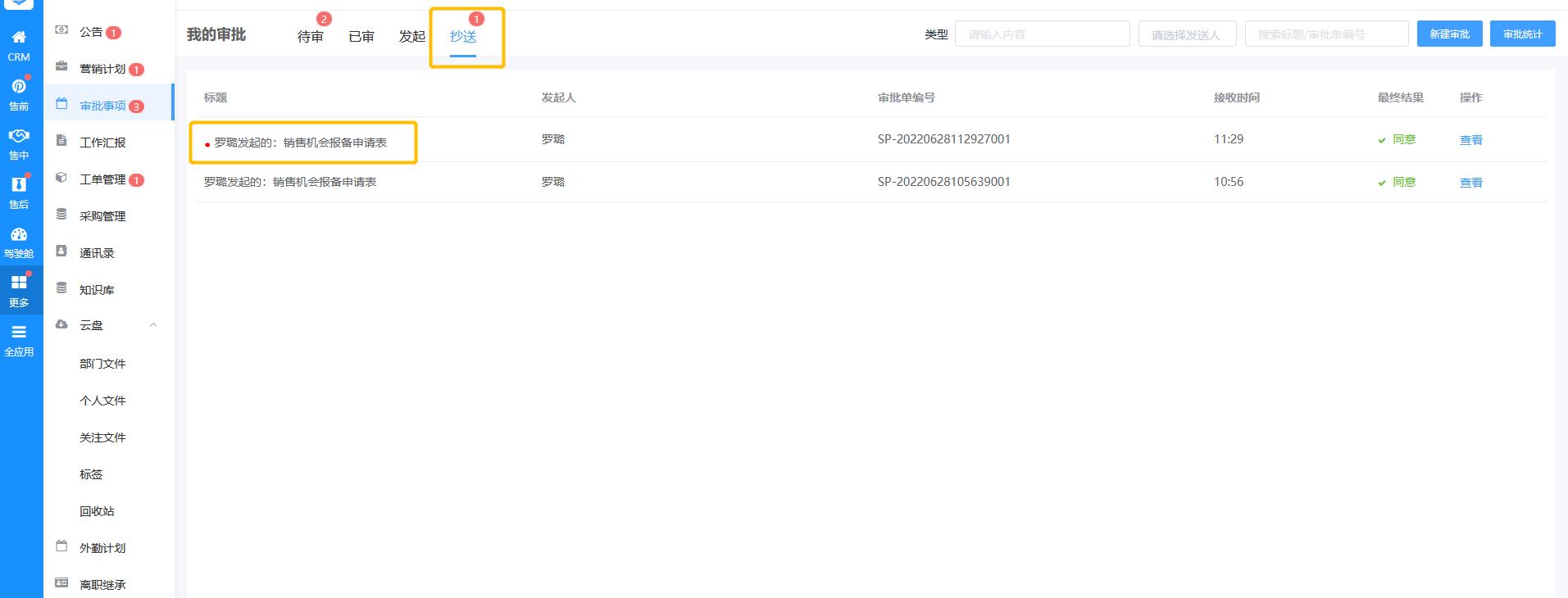Open 知识库 in the sidebar menu
1568x598 pixels.
pyautogui.click(x=97, y=290)
